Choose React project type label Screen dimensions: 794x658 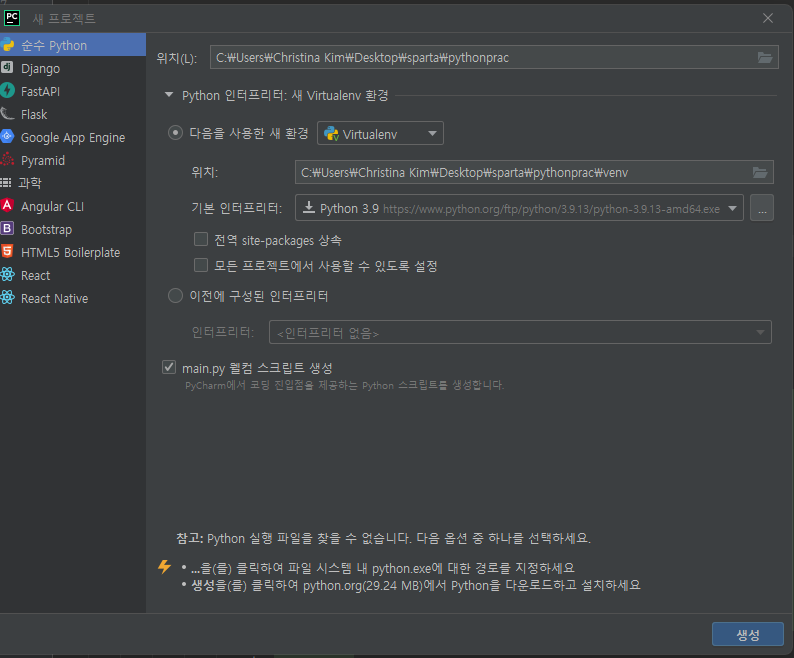click(35, 276)
